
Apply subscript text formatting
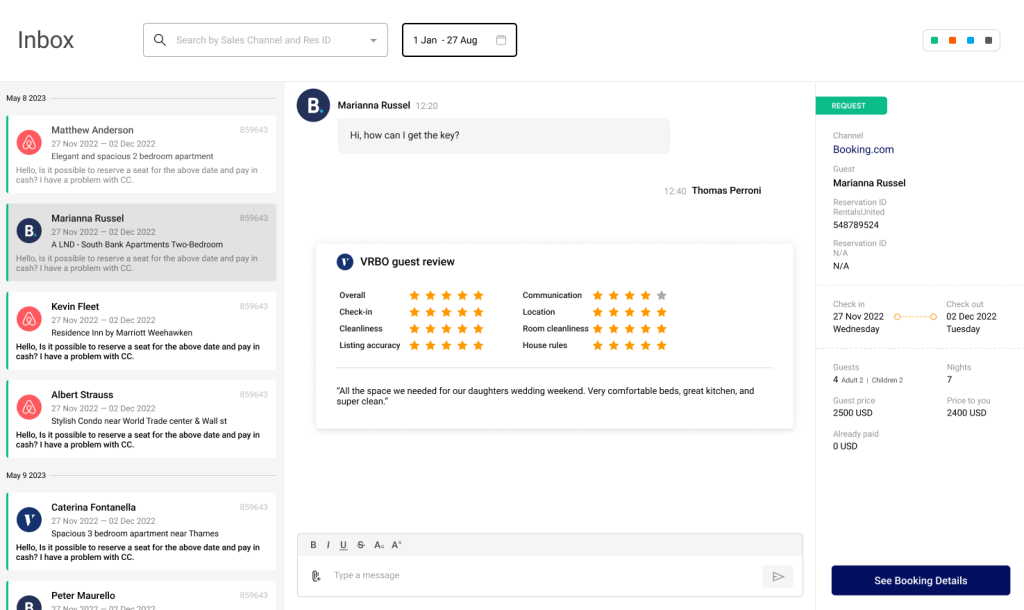point(379,545)
